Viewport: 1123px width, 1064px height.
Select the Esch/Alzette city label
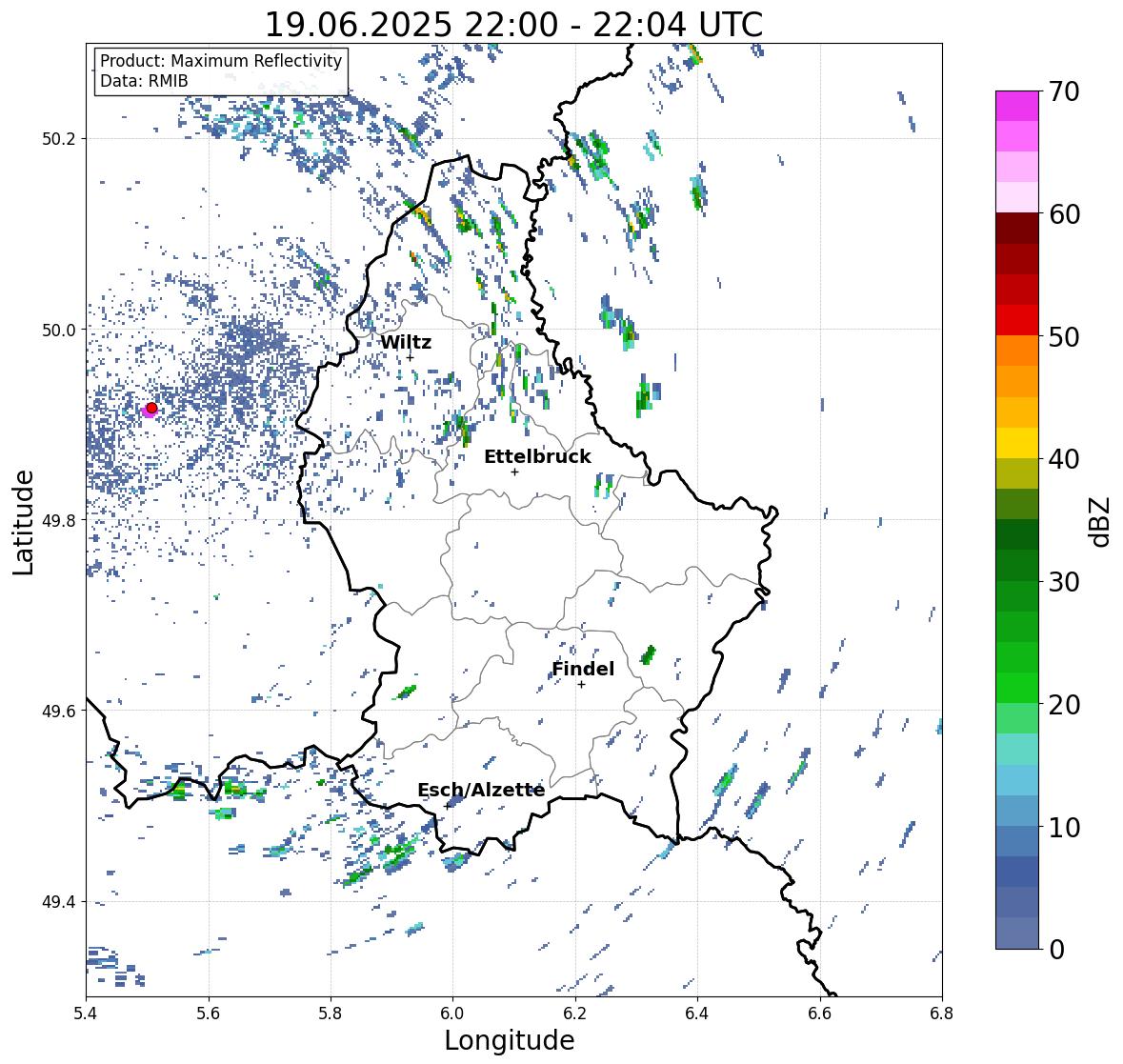pos(481,790)
